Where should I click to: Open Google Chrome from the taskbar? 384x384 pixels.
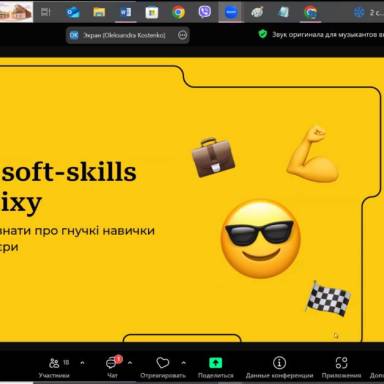(178, 12)
